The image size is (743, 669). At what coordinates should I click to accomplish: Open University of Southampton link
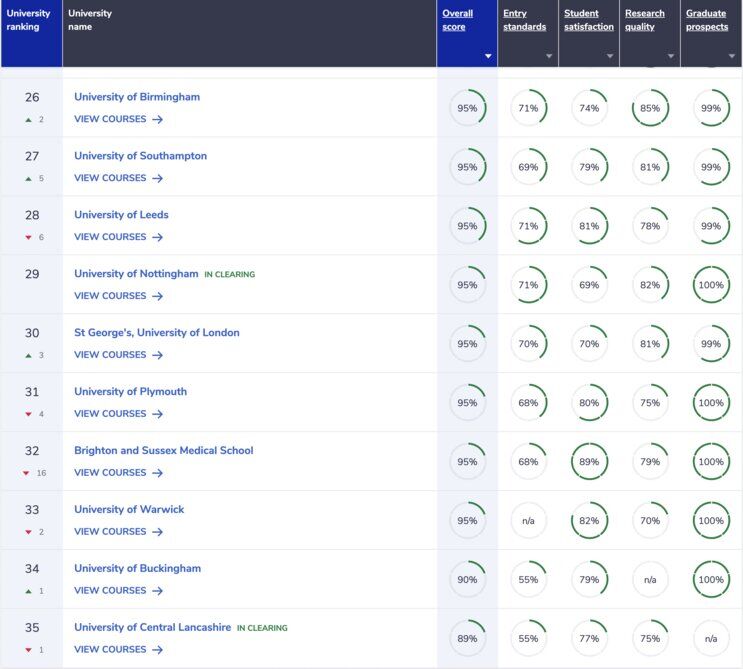[140, 156]
